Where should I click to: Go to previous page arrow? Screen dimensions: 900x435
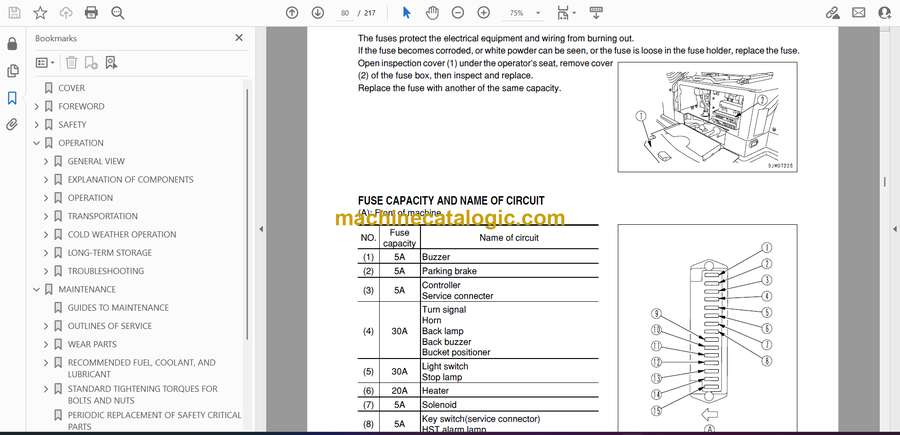[x=292, y=13]
